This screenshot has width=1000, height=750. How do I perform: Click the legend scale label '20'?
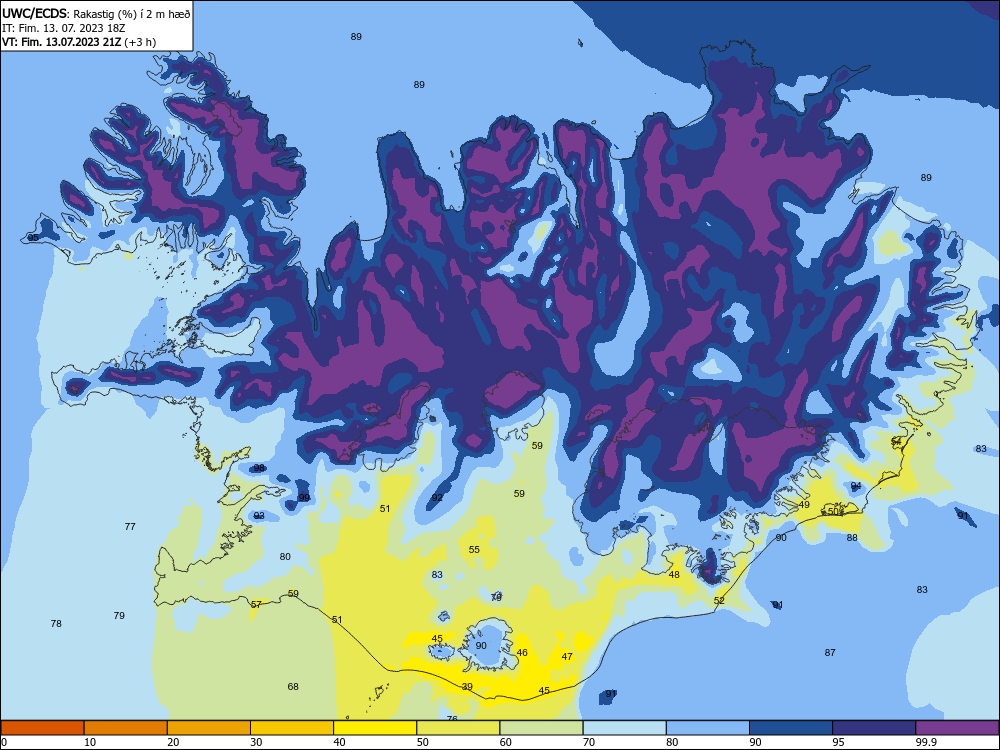(173, 742)
